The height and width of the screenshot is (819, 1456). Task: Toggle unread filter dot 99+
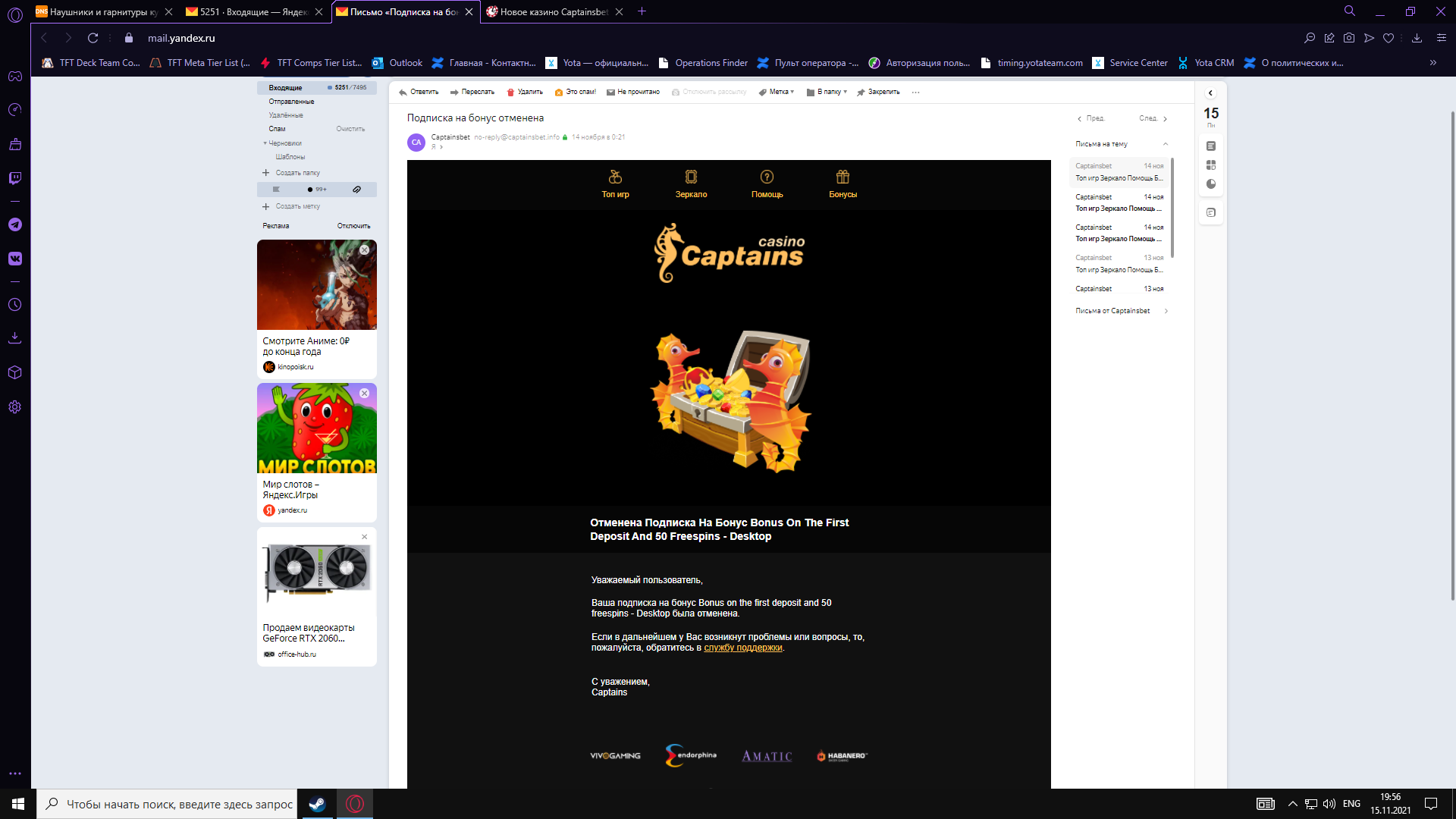pyautogui.click(x=317, y=190)
